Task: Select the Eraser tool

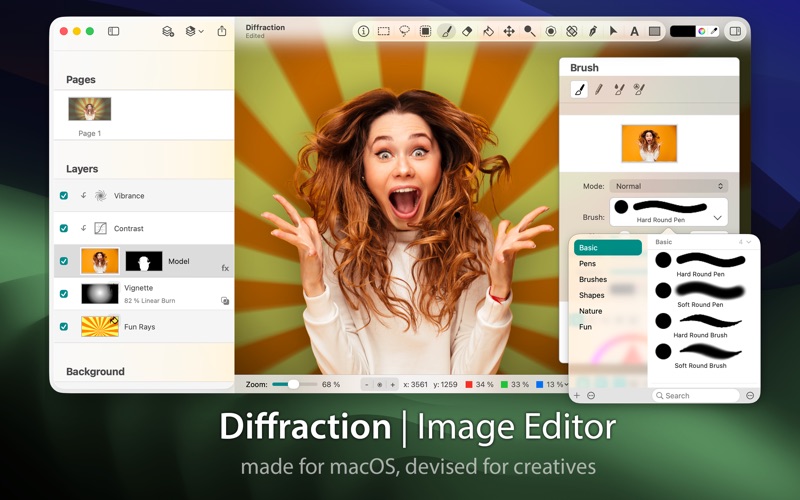Action: point(467,31)
